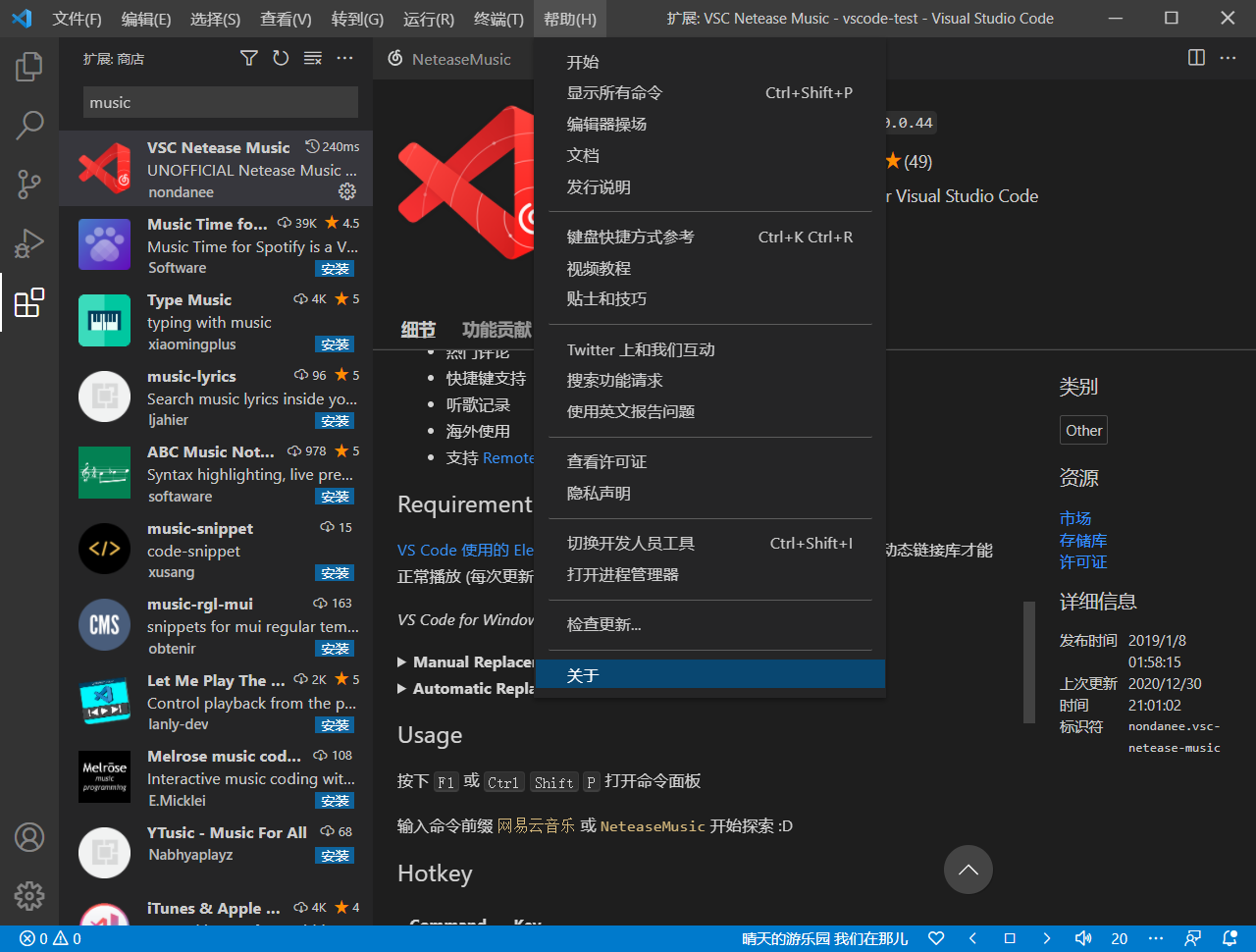This screenshot has height=952, width=1256.
Task: Open the Accounts menu icon
Action: (29, 837)
